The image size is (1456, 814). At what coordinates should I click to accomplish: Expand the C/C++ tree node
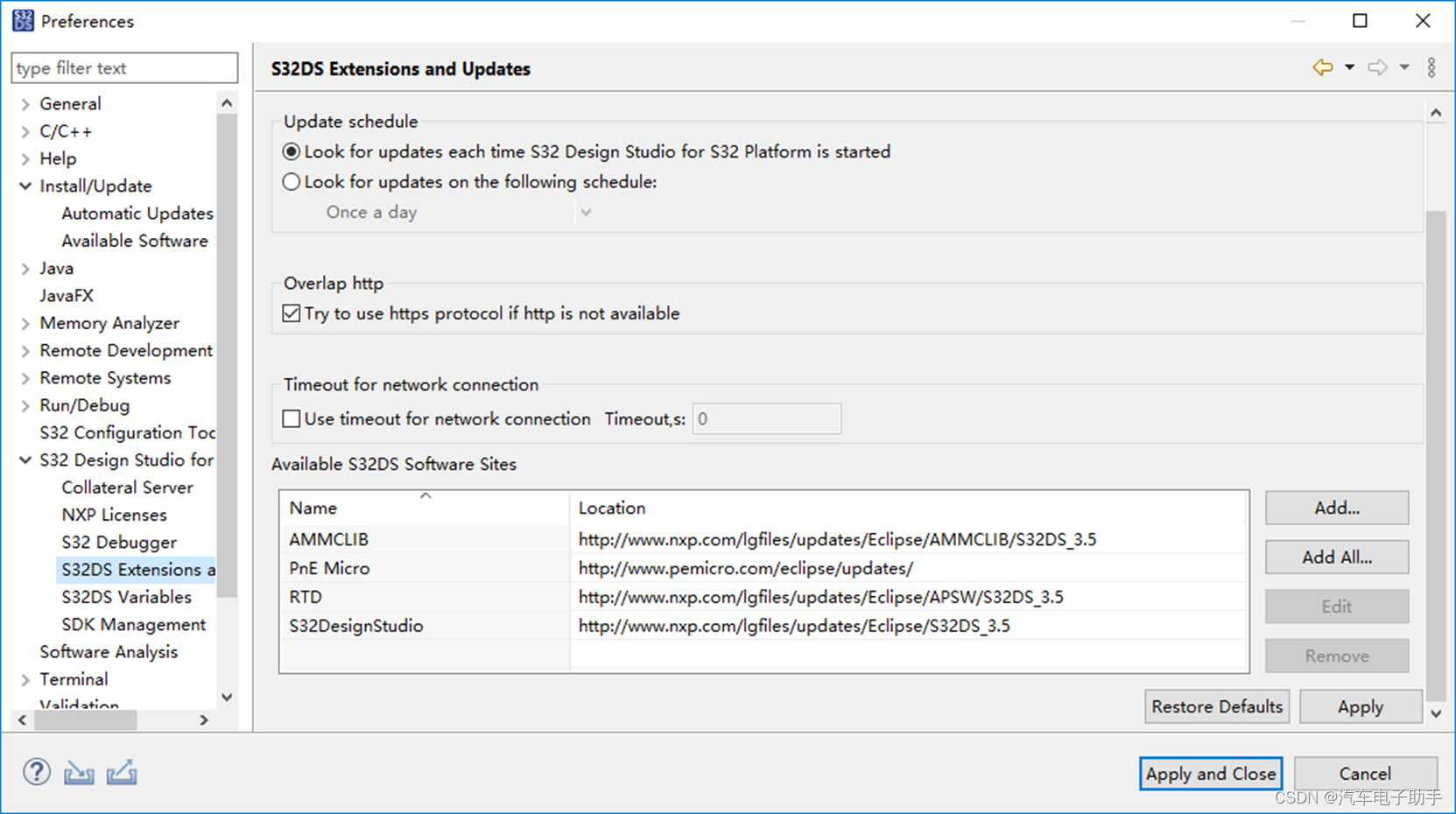25,131
